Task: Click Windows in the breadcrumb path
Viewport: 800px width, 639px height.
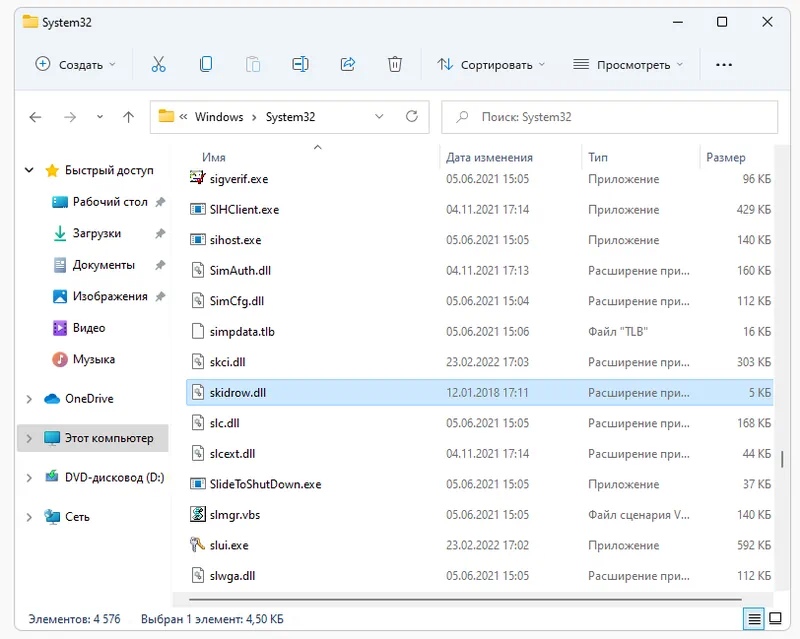Action: tap(219, 117)
